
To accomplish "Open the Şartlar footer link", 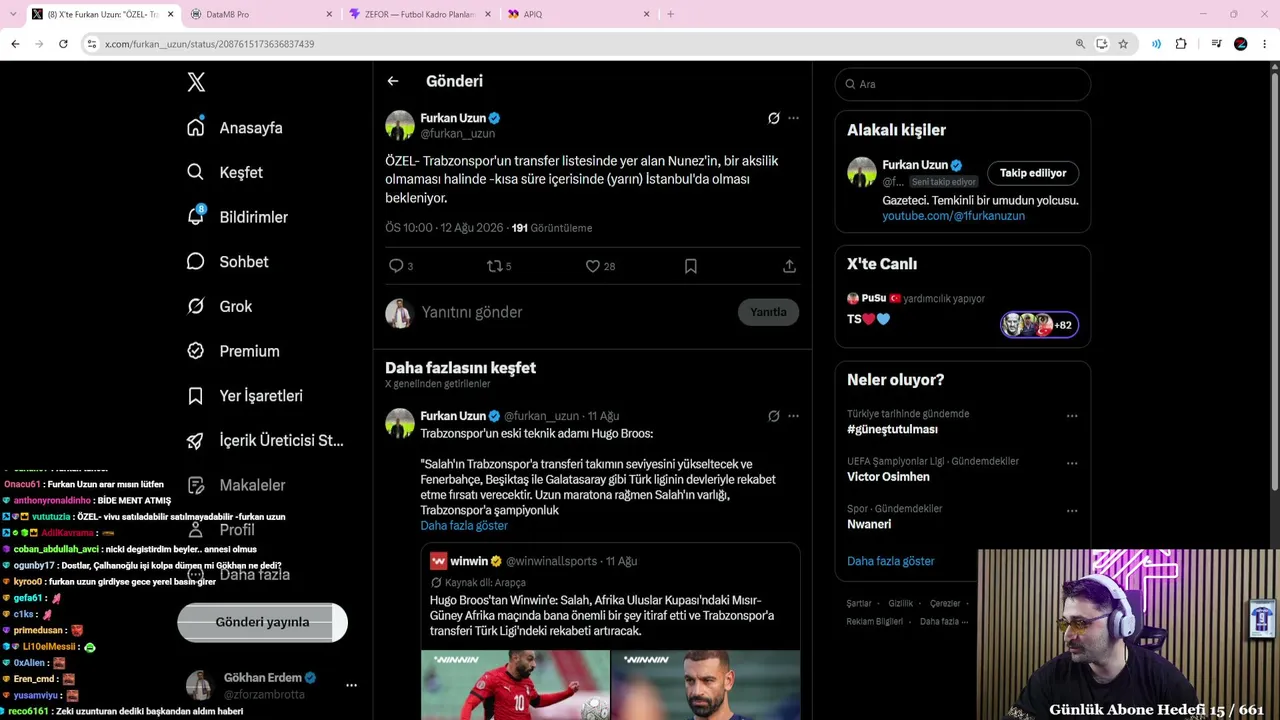I will (859, 604).
